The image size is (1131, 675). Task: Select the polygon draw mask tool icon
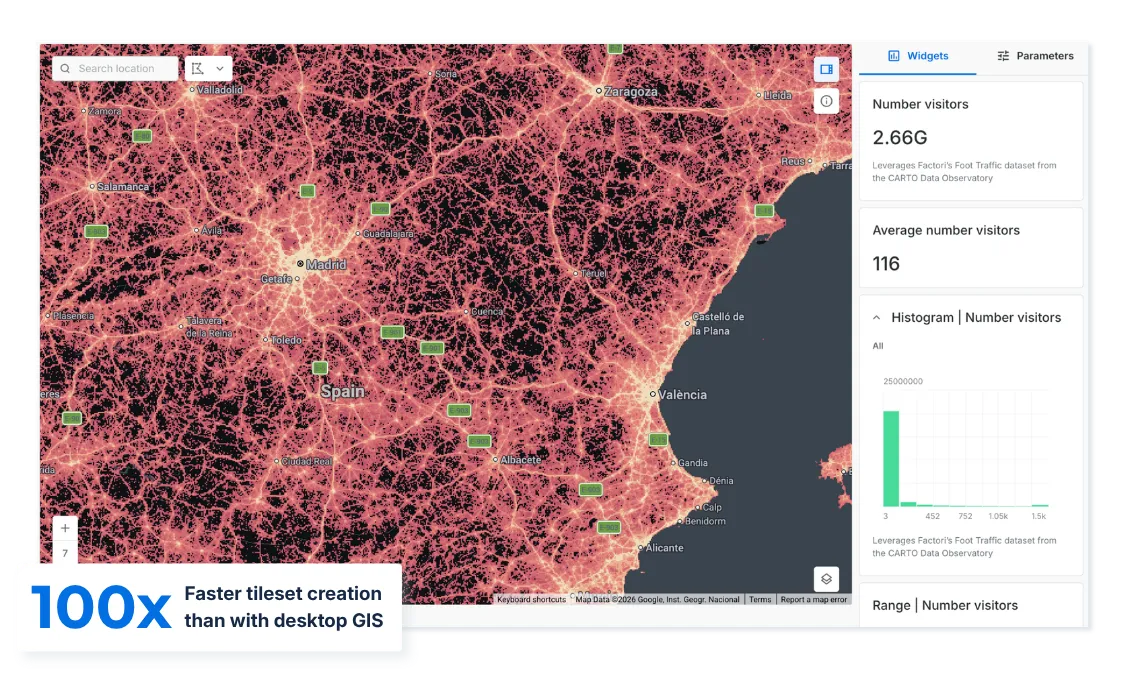198,69
